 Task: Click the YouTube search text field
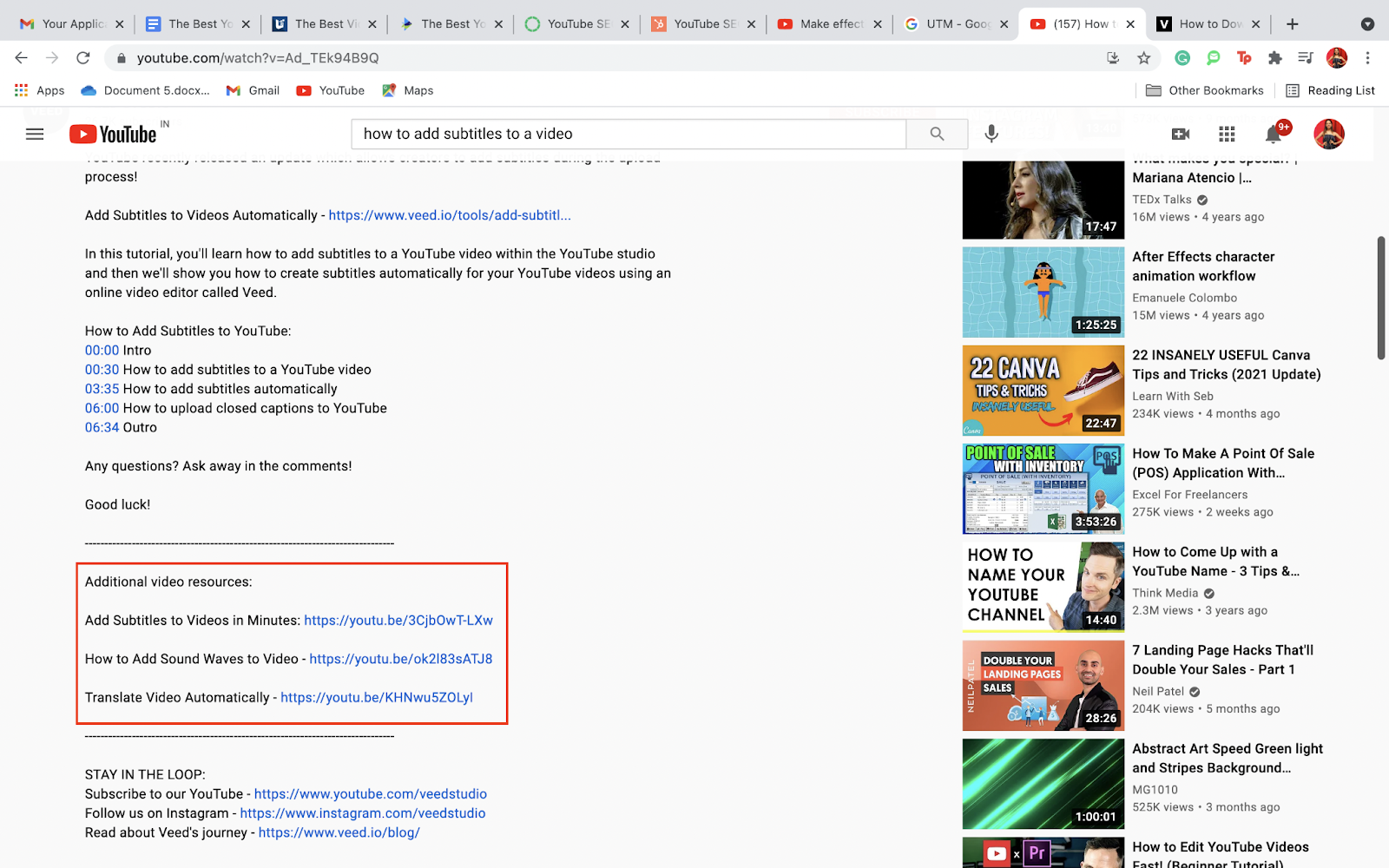pos(629,134)
